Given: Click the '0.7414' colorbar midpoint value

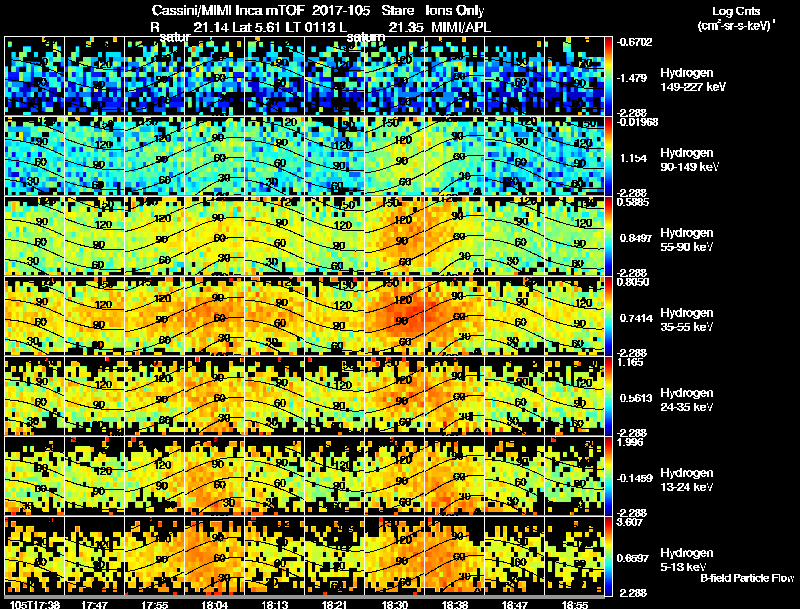Looking at the screenshot, I should (636, 318).
